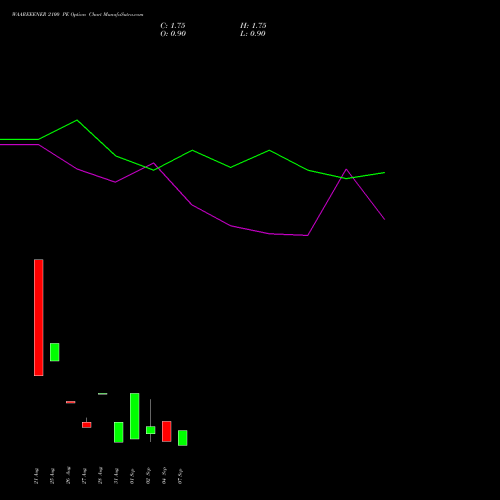Select the green candle above 25 Aug
This screenshot has height=500, width=500.
(x=55, y=352)
